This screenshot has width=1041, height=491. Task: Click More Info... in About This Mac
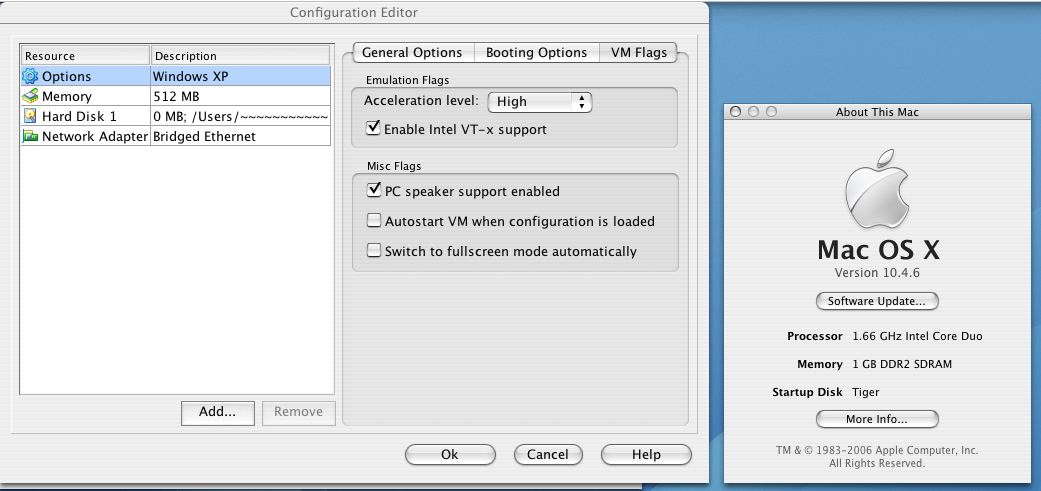click(876, 419)
